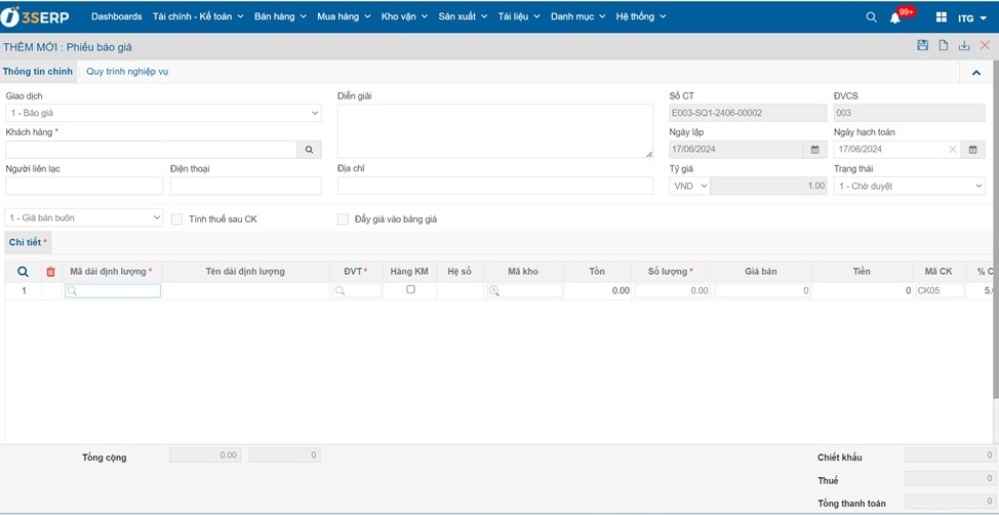
Task: Click the Điện thoại field
Action: 245,186
